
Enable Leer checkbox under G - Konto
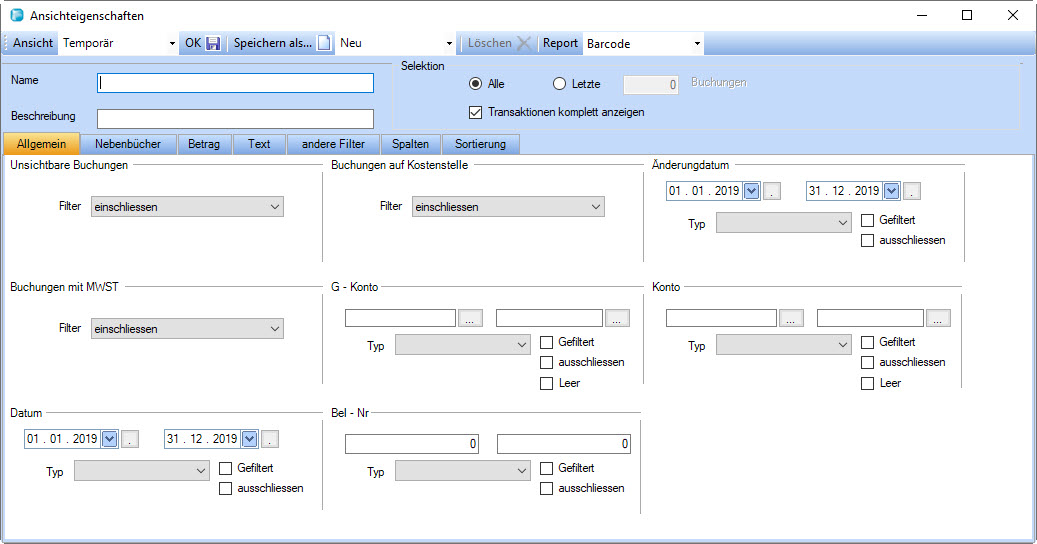[x=547, y=383]
